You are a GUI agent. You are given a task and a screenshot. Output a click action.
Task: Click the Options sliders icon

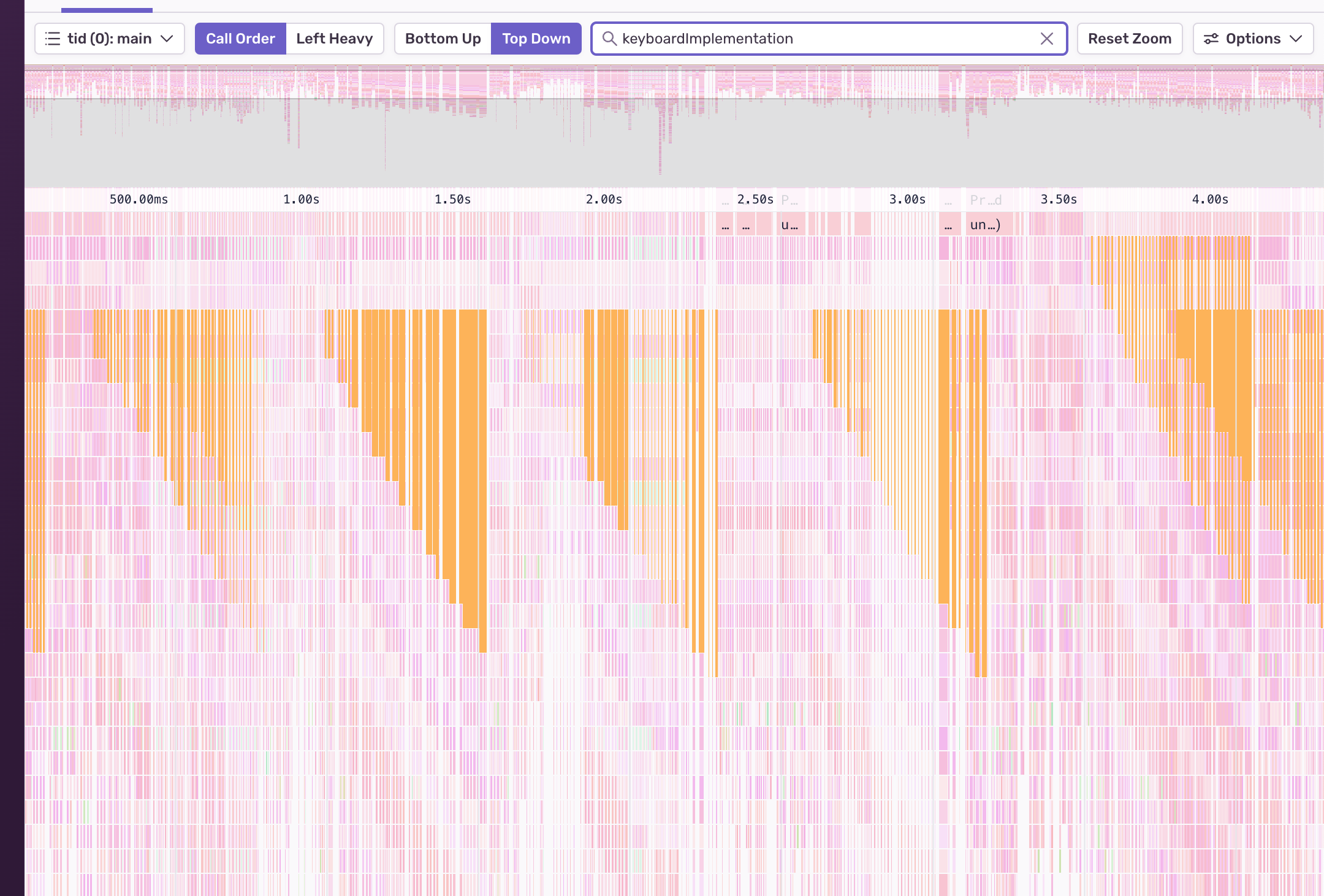1211,39
